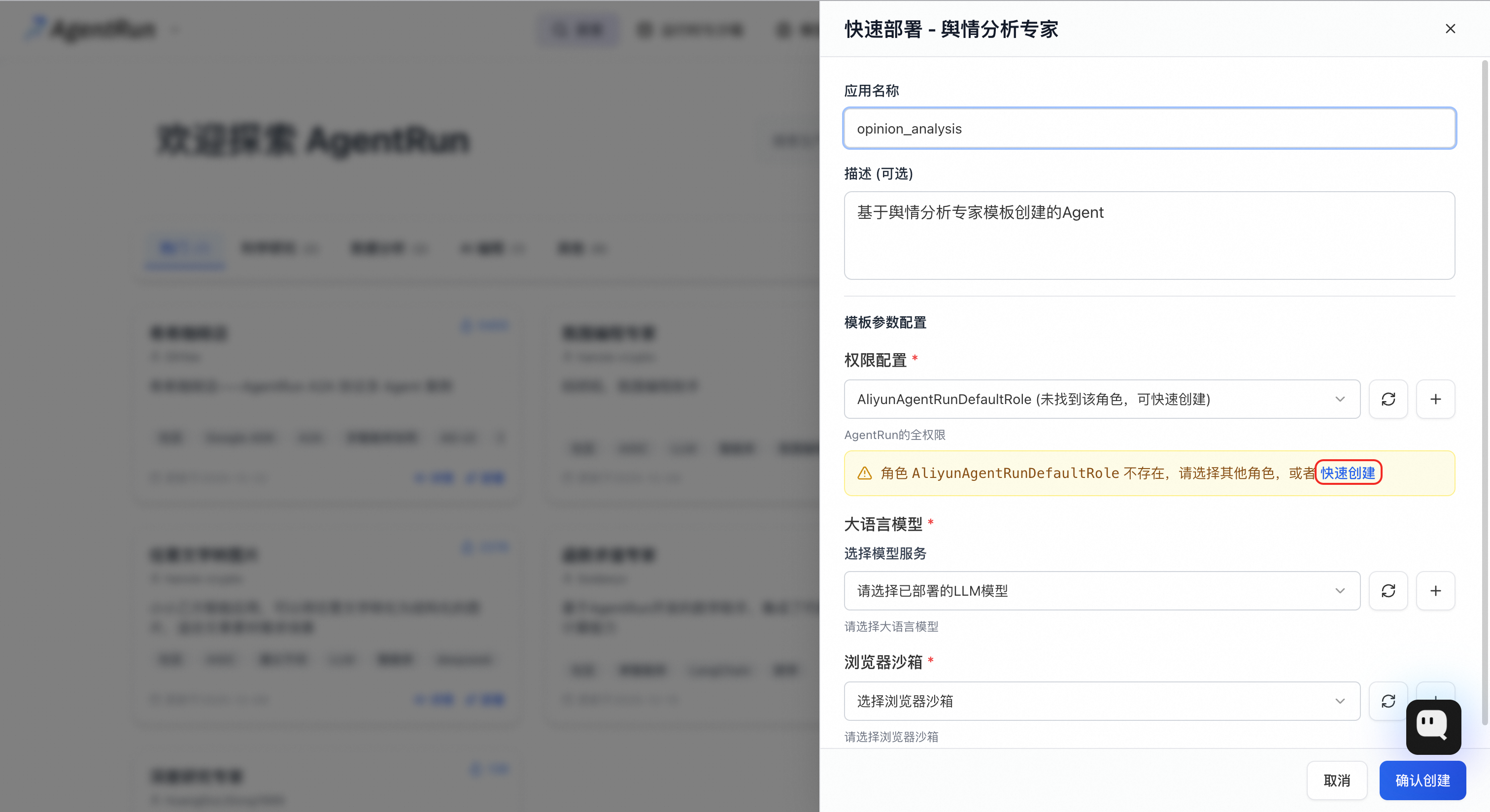
Task: Click the '选择模型服务' label
Action: click(885, 553)
